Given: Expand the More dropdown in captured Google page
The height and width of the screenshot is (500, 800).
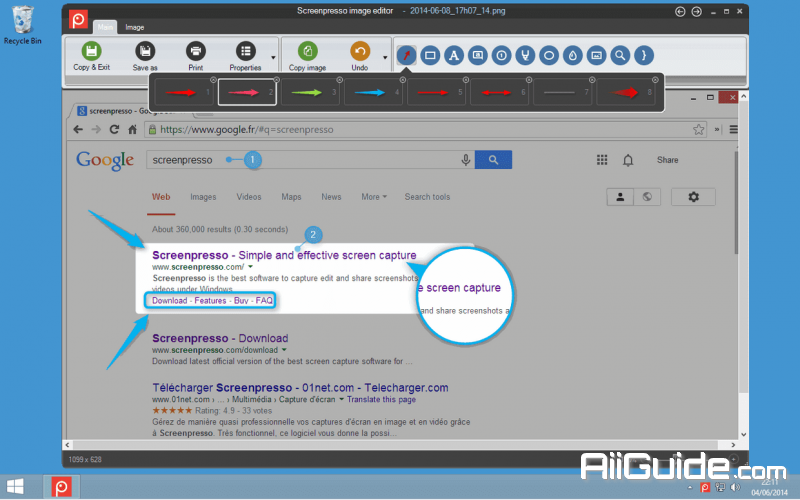Looking at the screenshot, I should click(374, 197).
